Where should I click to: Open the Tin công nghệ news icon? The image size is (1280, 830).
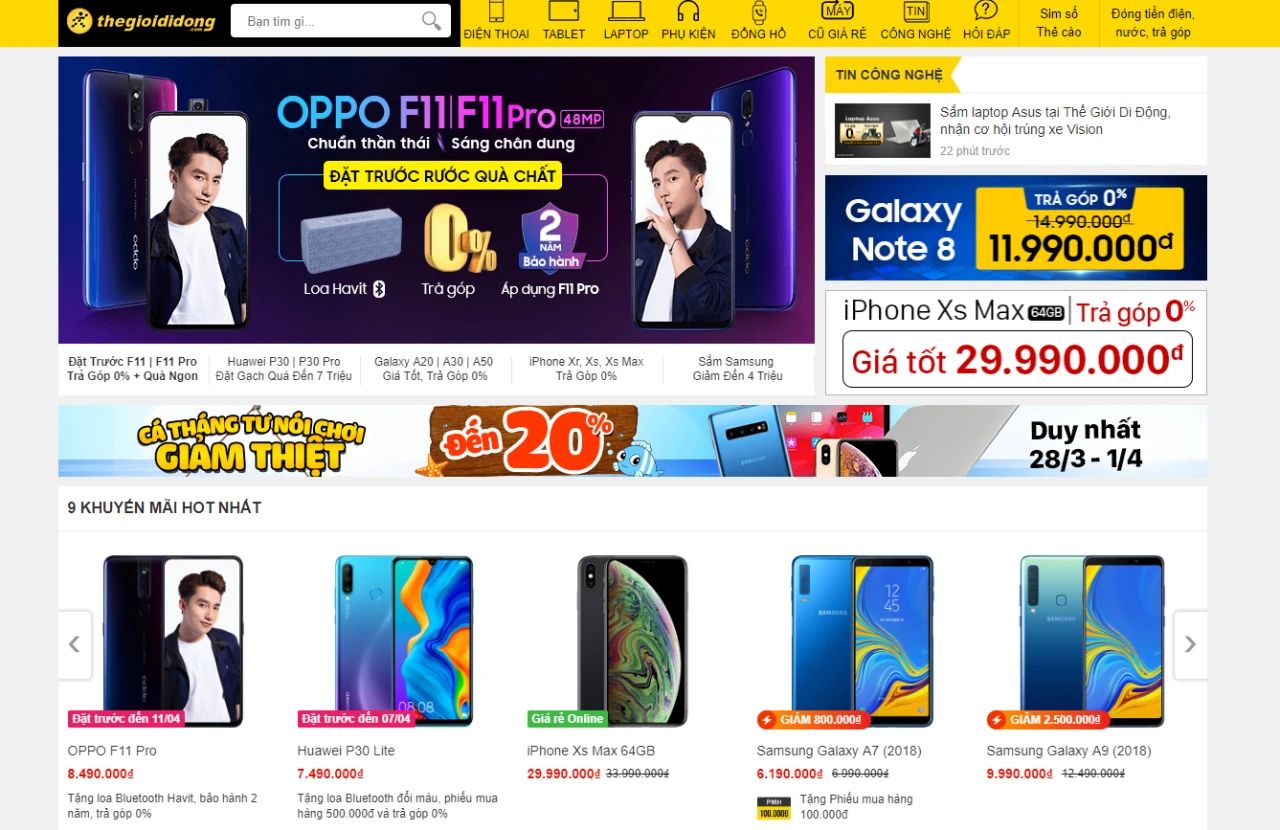coord(915,11)
